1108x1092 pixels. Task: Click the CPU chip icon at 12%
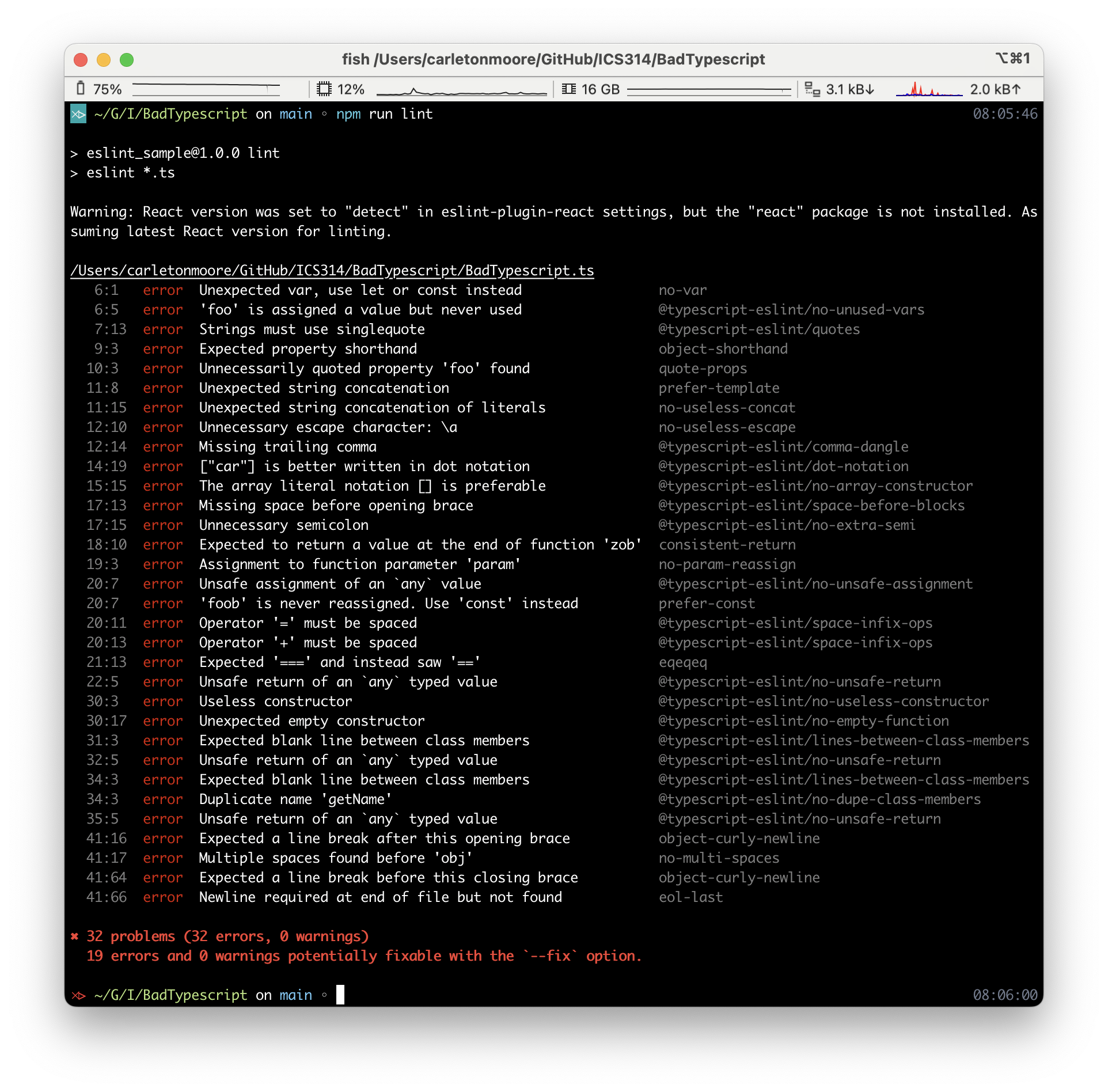pos(324,89)
